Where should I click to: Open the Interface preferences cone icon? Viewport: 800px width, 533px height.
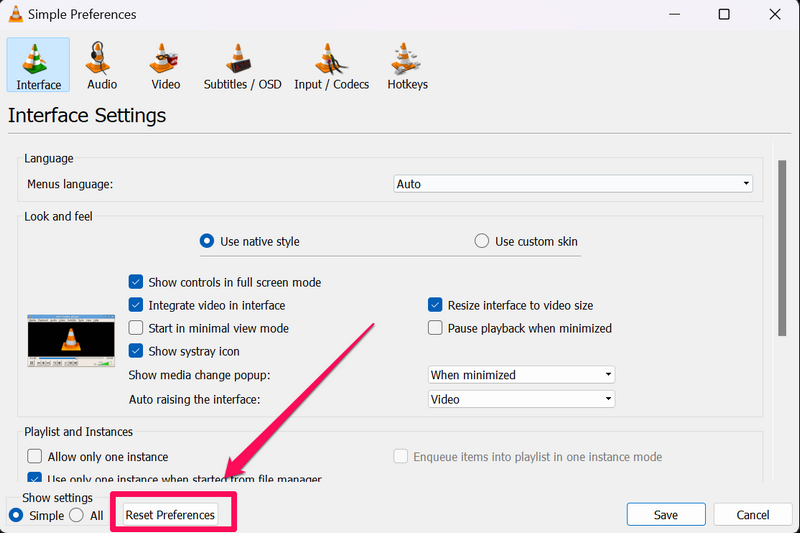coord(38,60)
